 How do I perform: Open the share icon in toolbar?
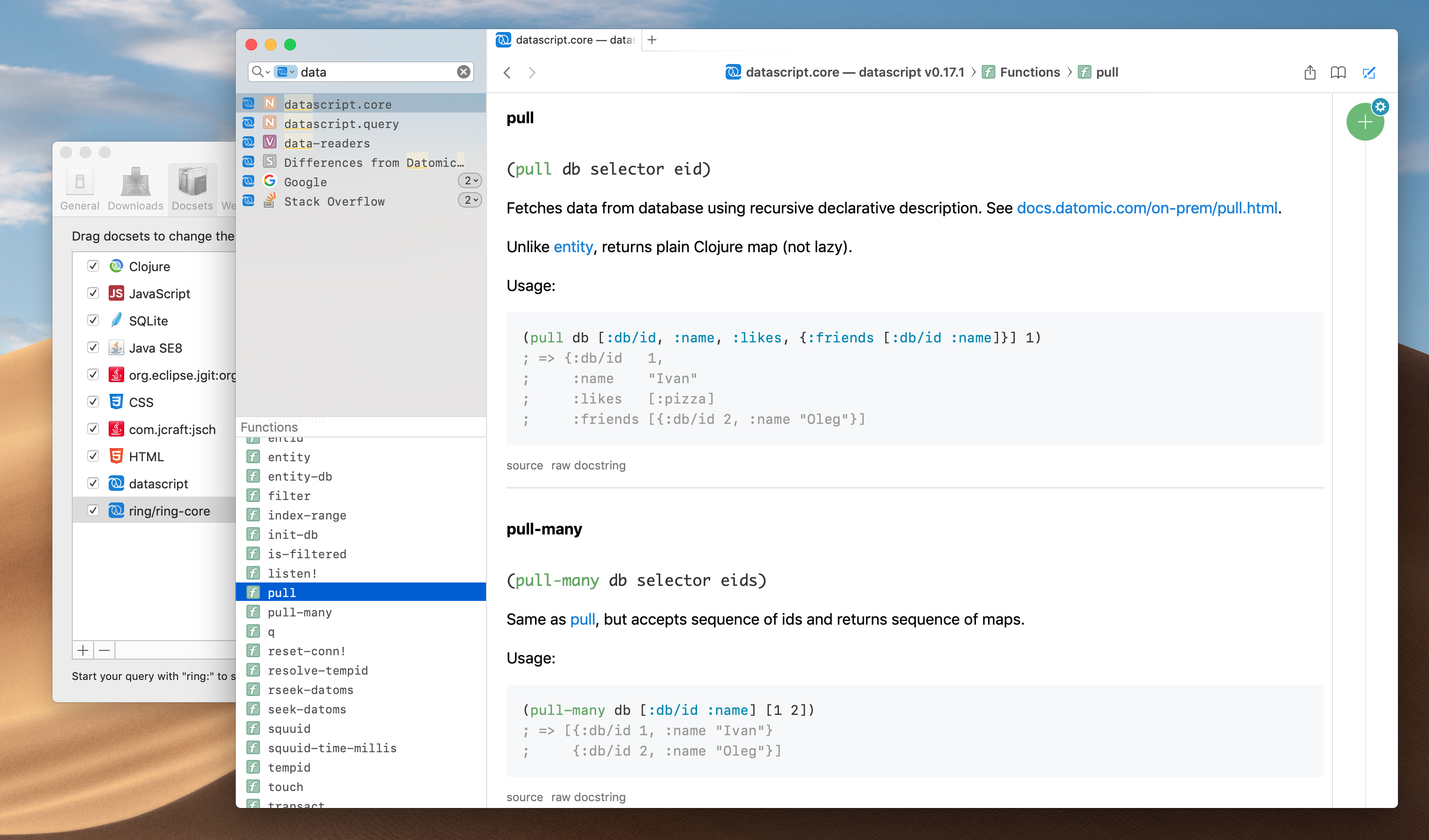click(x=1309, y=73)
